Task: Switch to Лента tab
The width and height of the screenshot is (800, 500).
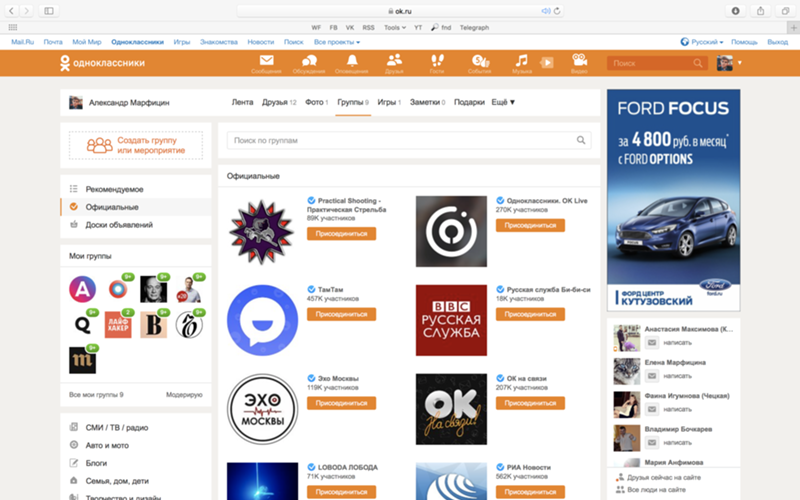Action: tap(242, 102)
